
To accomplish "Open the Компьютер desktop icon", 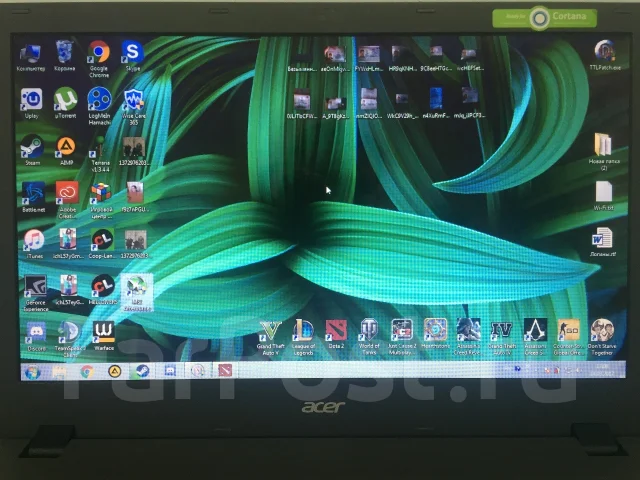I will tap(31, 58).
